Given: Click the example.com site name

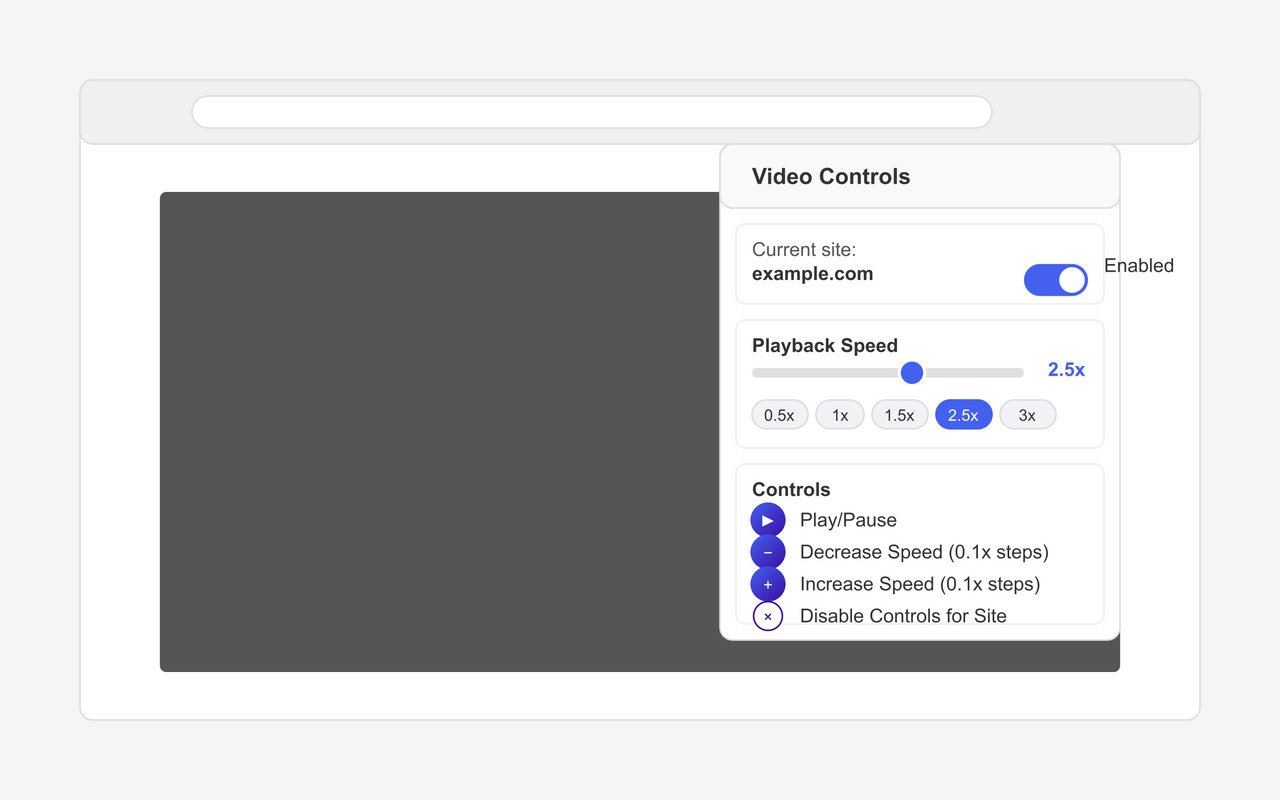Looking at the screenshot, I should 812,274.
